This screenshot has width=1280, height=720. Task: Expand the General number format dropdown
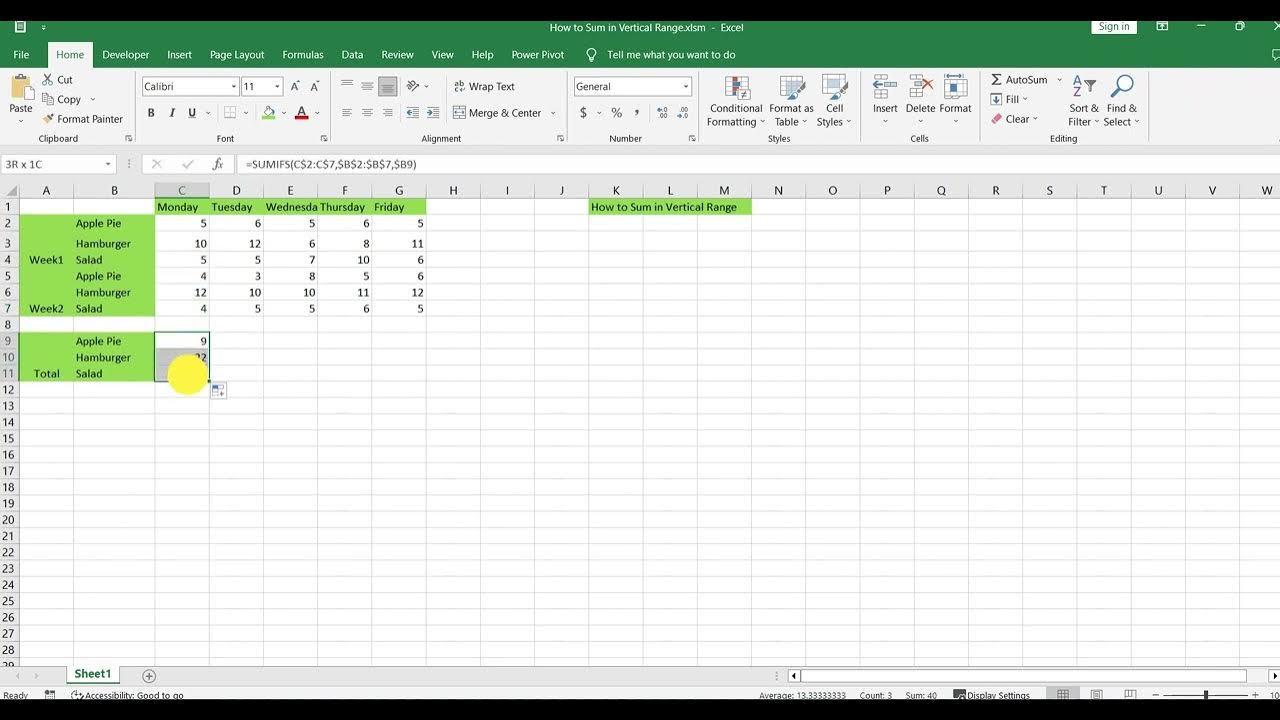click(x=685, y=87)
